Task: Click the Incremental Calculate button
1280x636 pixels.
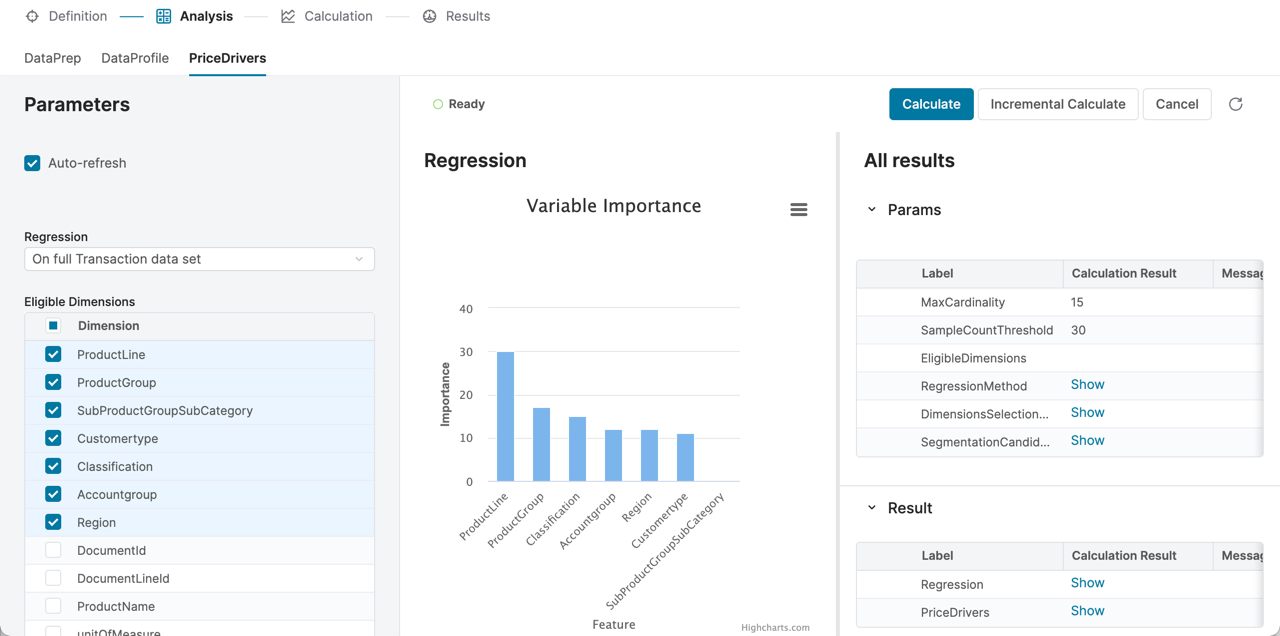Action: [x=1058, y=103]
